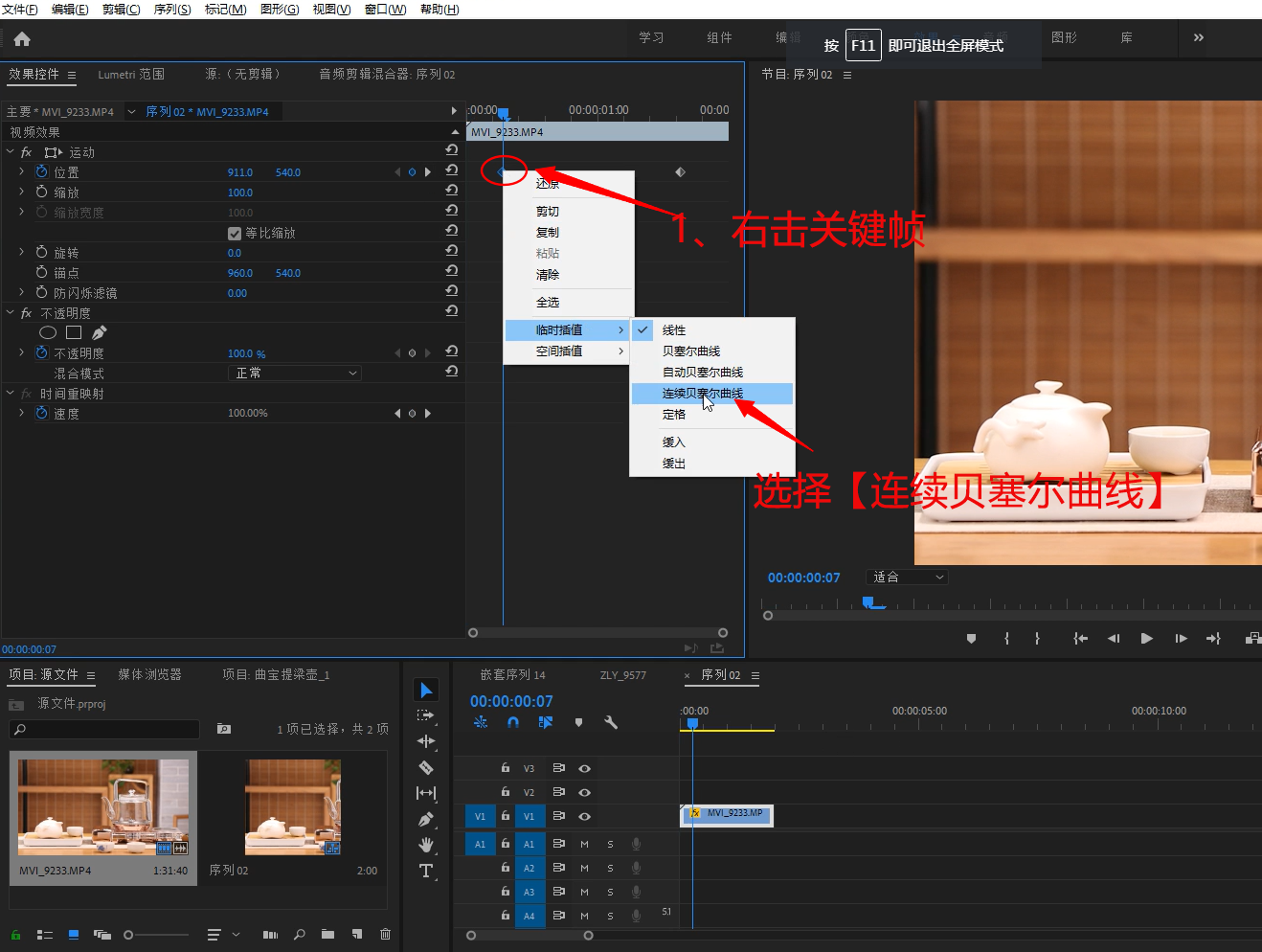
Task: Toggle Opacity stopwatch animation
Action: click(42, 352)
